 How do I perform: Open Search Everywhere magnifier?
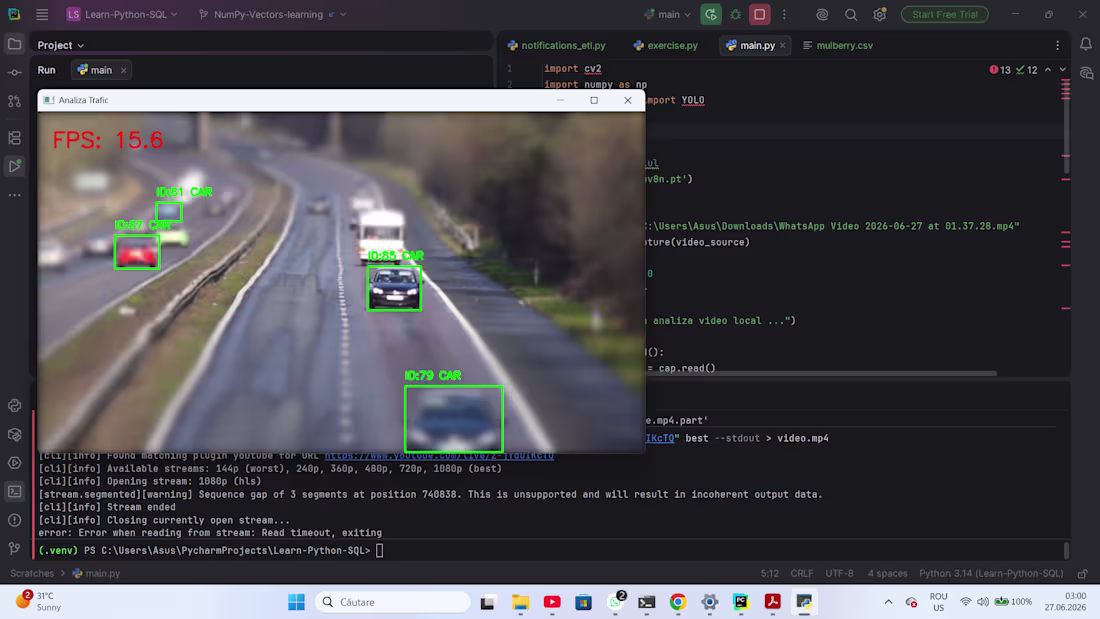[x=851, y=14]
